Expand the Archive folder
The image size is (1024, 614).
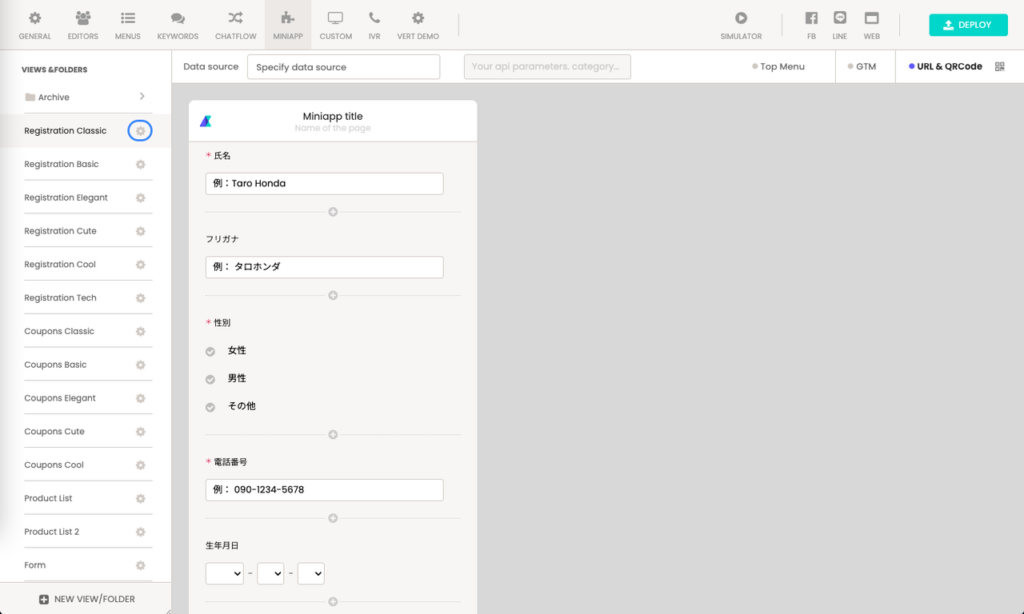coord(142,97)
